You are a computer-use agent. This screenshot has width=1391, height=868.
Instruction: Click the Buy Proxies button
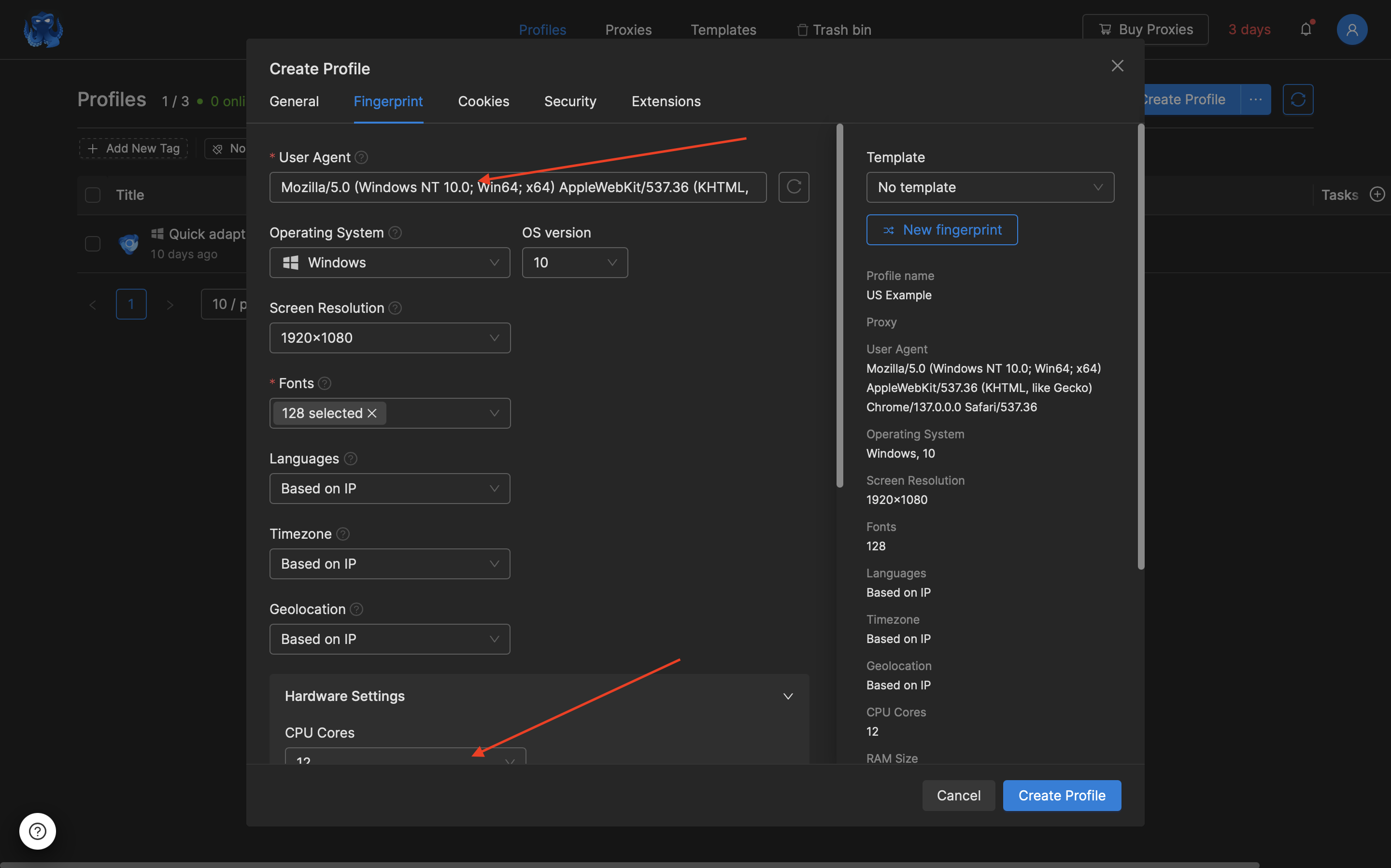pos(1145,29)
